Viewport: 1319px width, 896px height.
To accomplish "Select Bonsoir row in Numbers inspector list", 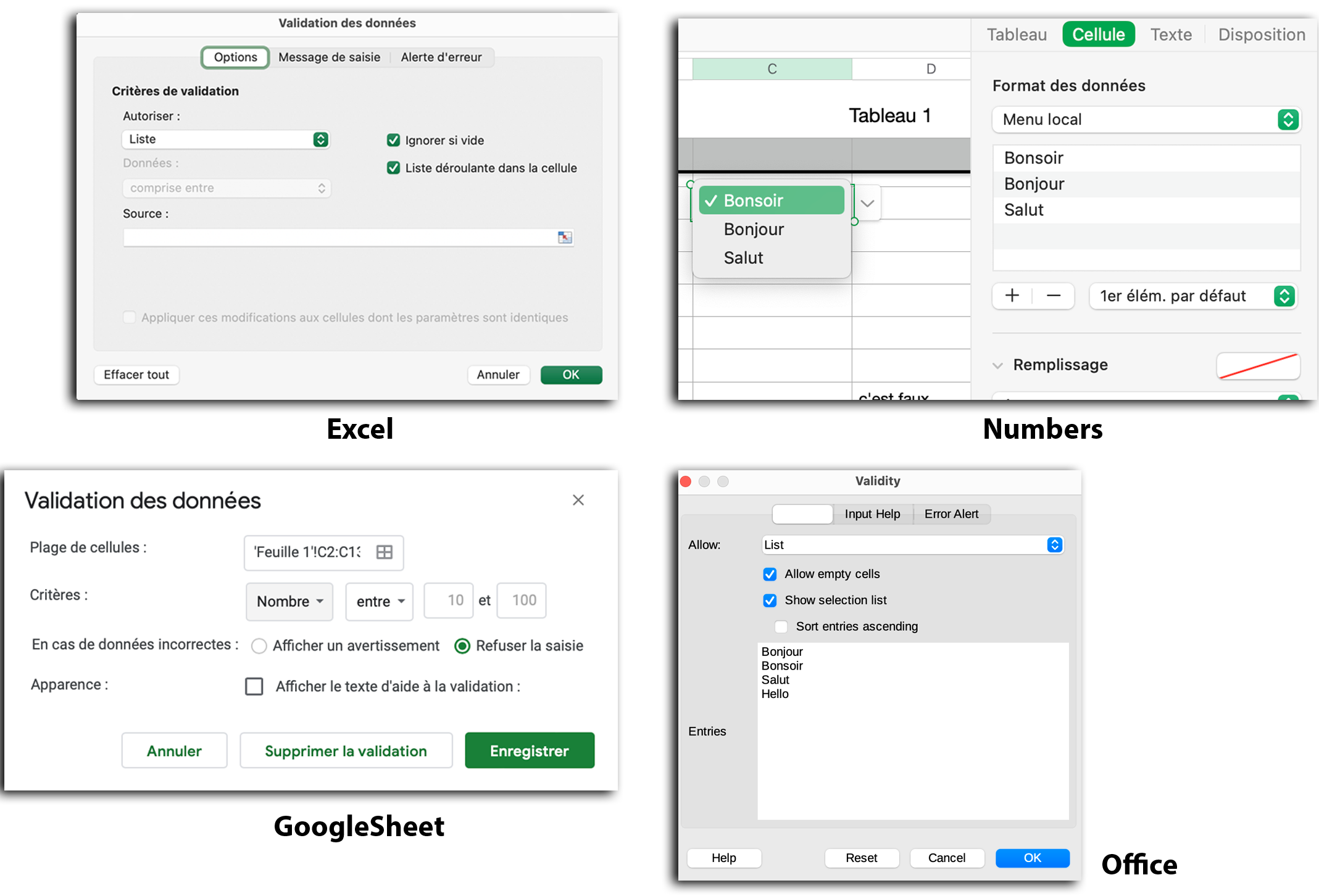I will [x=1146, y=158].
